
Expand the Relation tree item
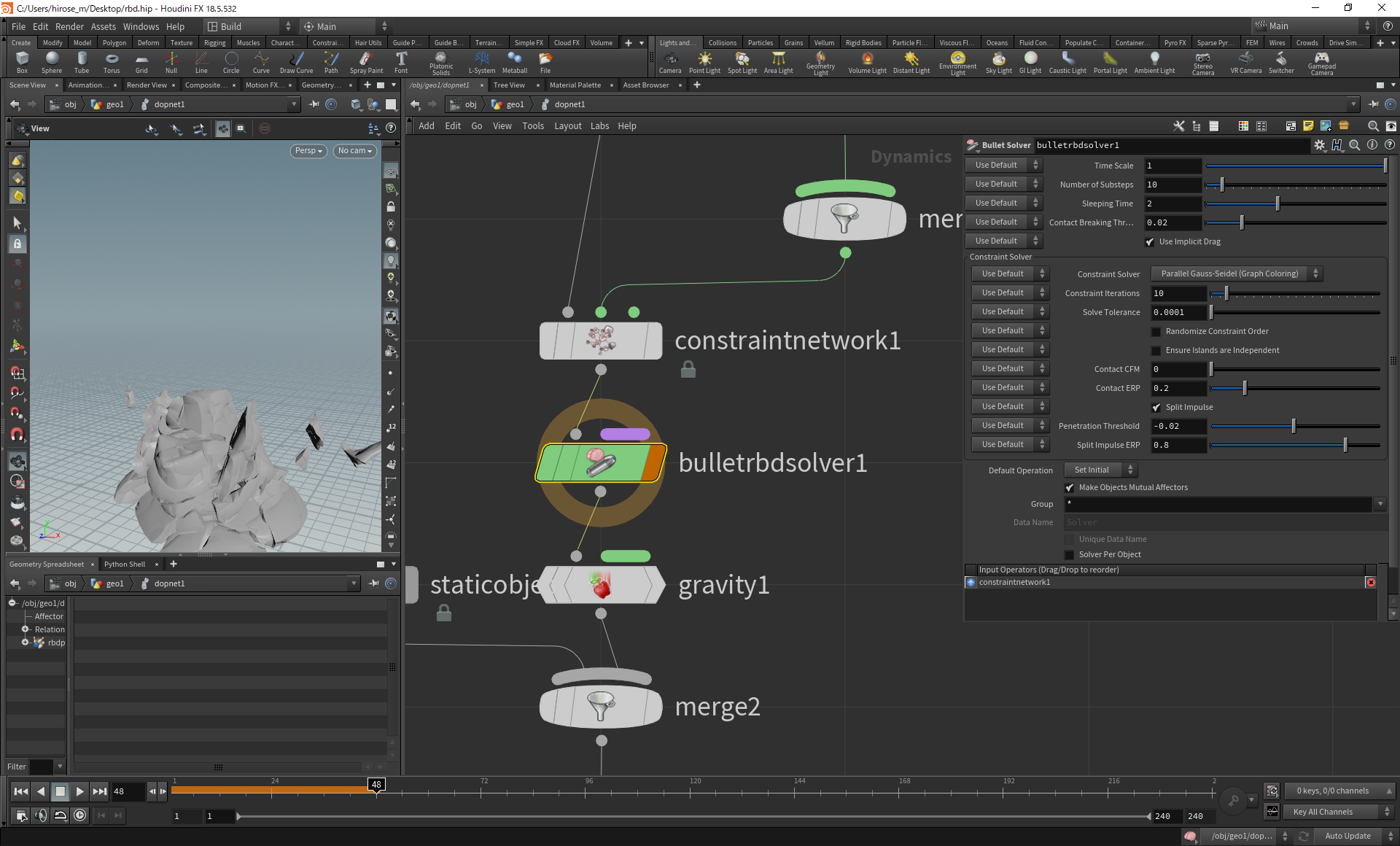pos(26,629)
